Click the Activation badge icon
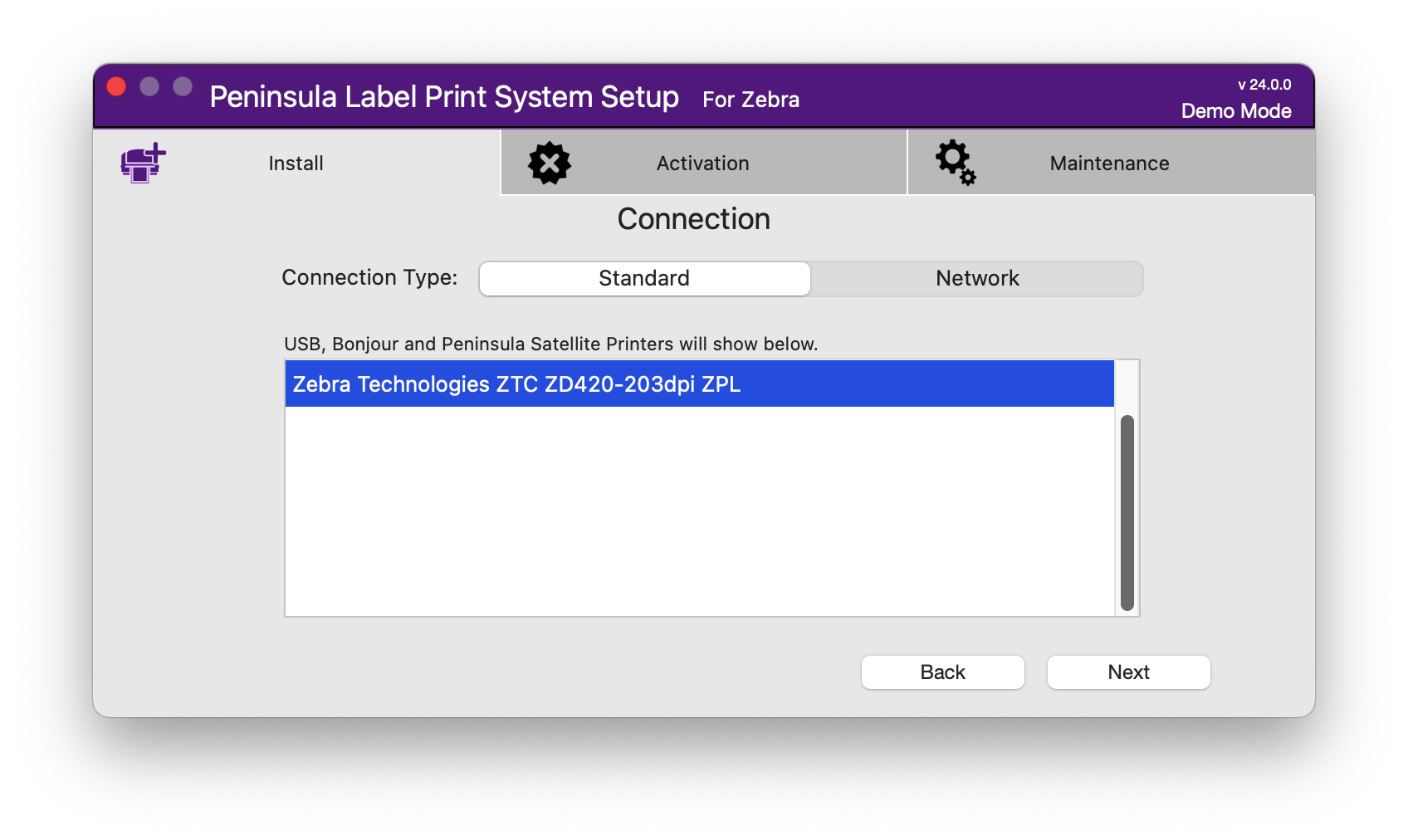The height and width of the screenshot is (840, 1408). pyautogui.click(x=550, y=164)
